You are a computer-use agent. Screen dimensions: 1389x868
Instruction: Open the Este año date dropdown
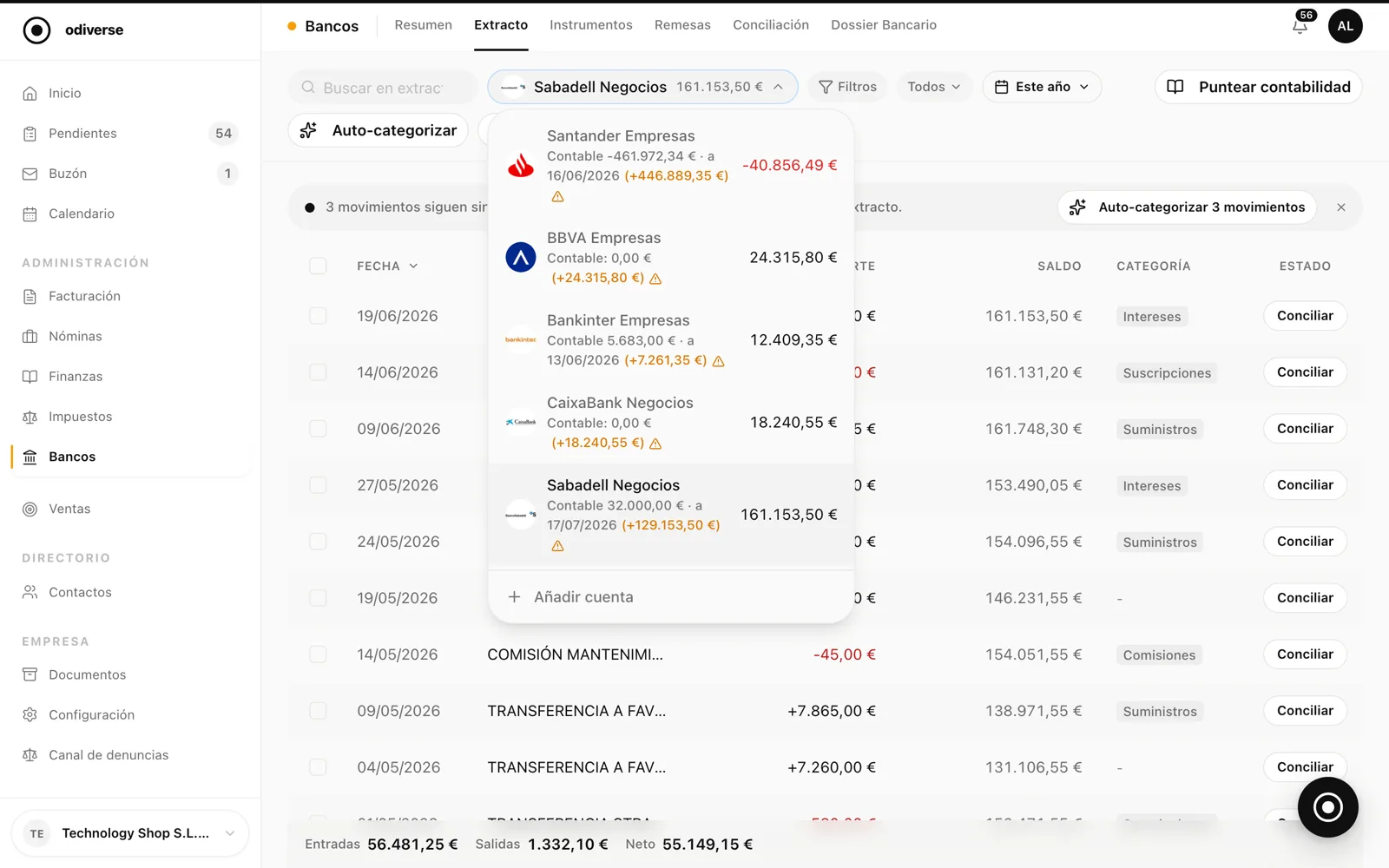tap(1042, 87)
